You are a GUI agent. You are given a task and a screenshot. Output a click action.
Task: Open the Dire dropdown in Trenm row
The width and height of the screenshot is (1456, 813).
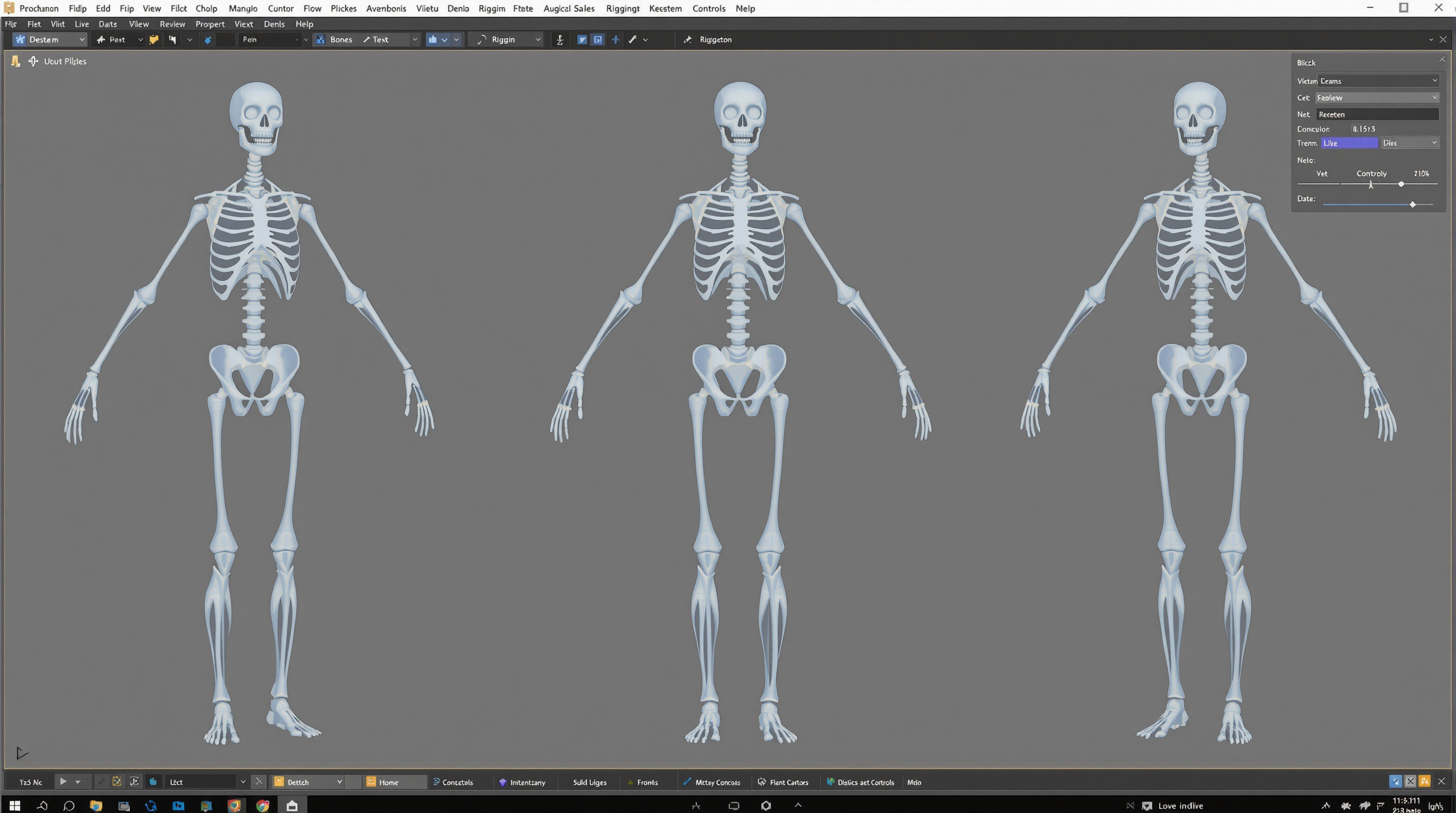pos(1409,143)
